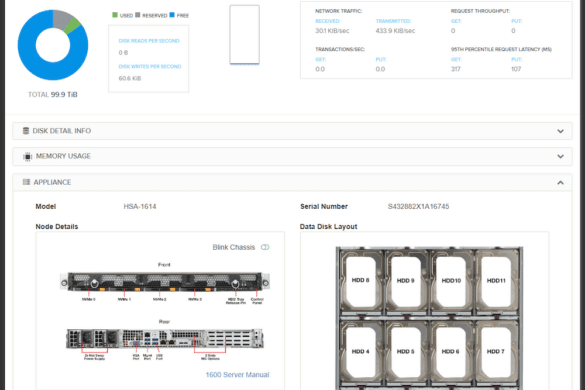This screenshot has height=390, width=585.
Task: Click the Disk Detail Info database icon
Action: point(26,131)
